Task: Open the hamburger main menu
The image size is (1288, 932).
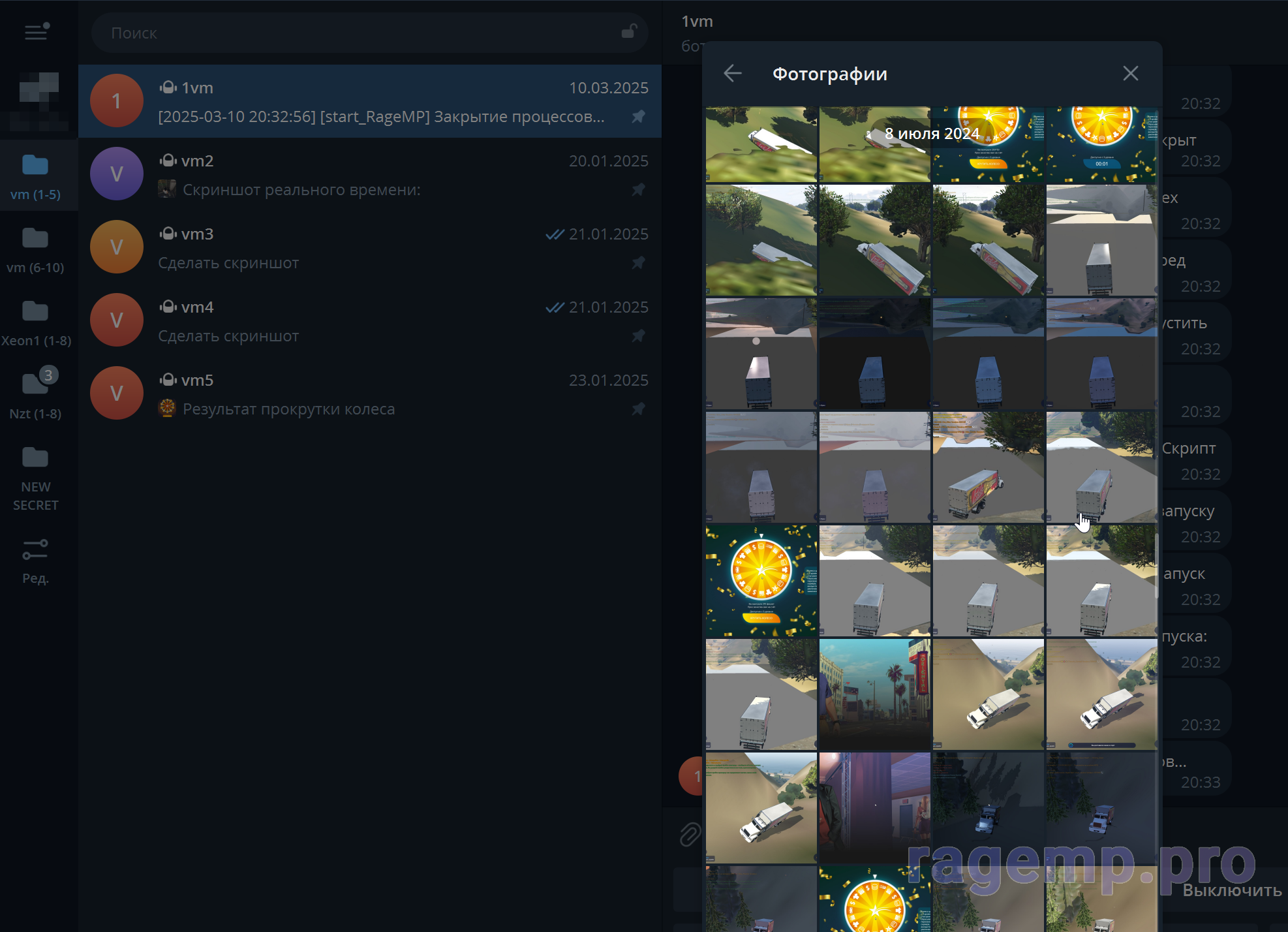Action: 37,31
